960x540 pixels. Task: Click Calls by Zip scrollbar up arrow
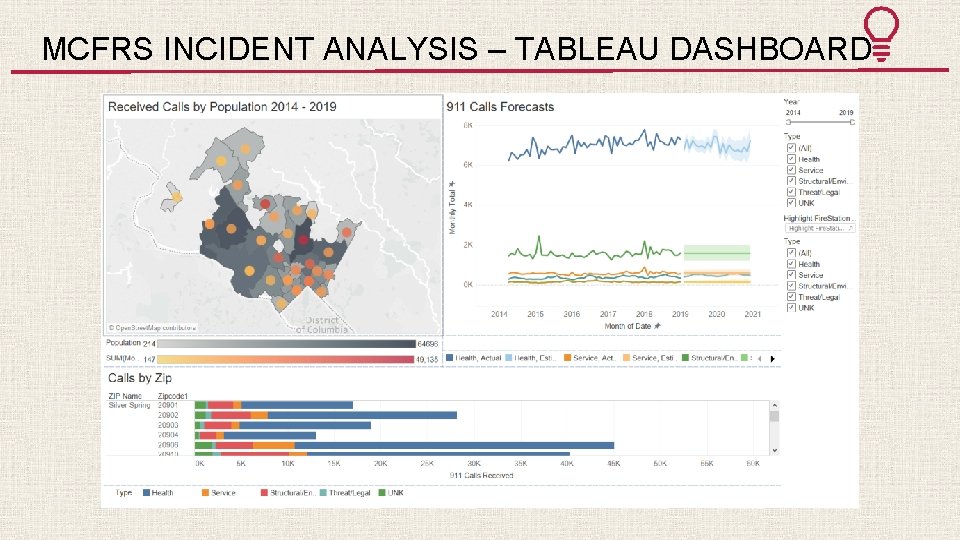[774, 406]
